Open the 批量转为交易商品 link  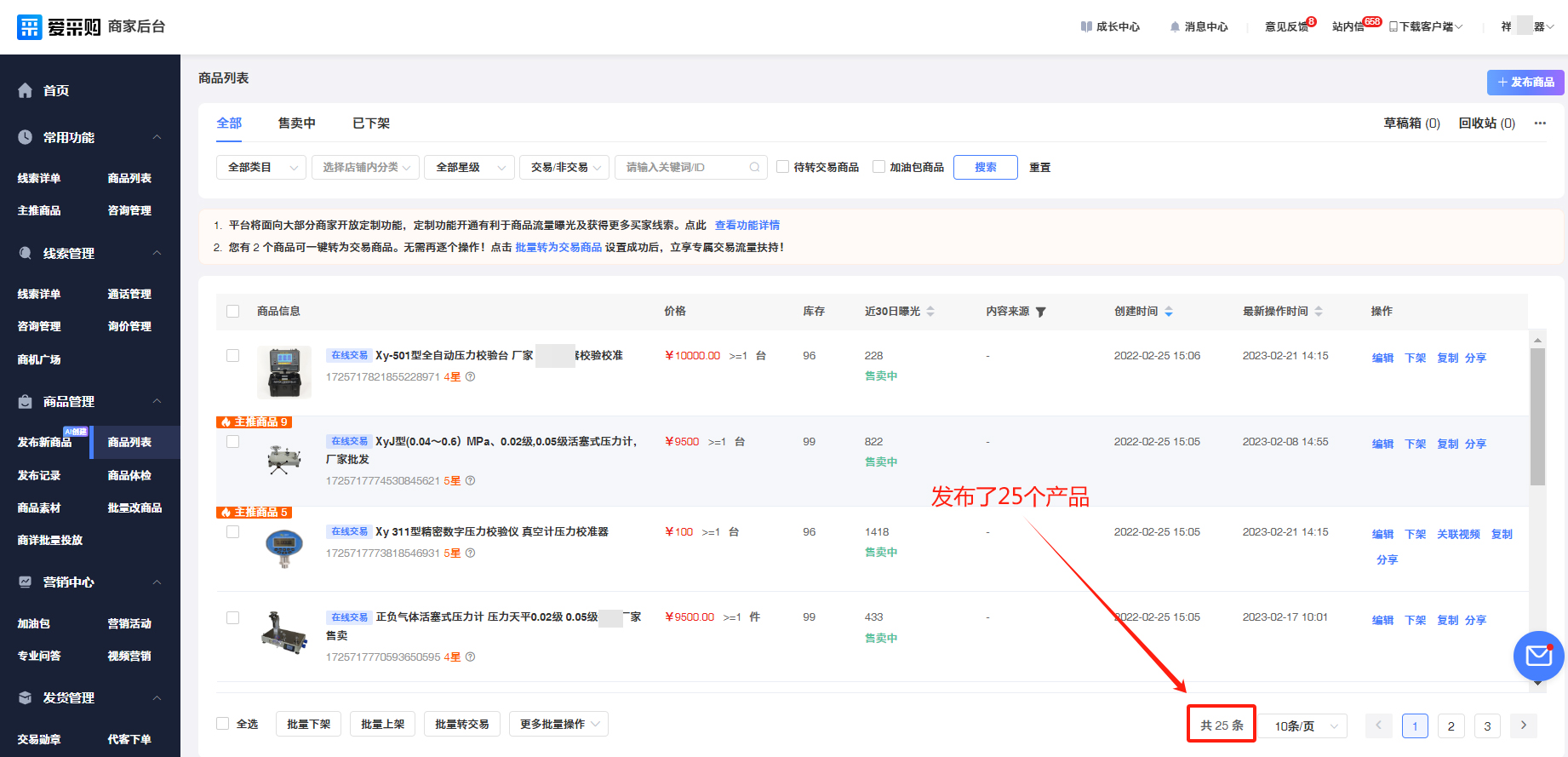558,248
